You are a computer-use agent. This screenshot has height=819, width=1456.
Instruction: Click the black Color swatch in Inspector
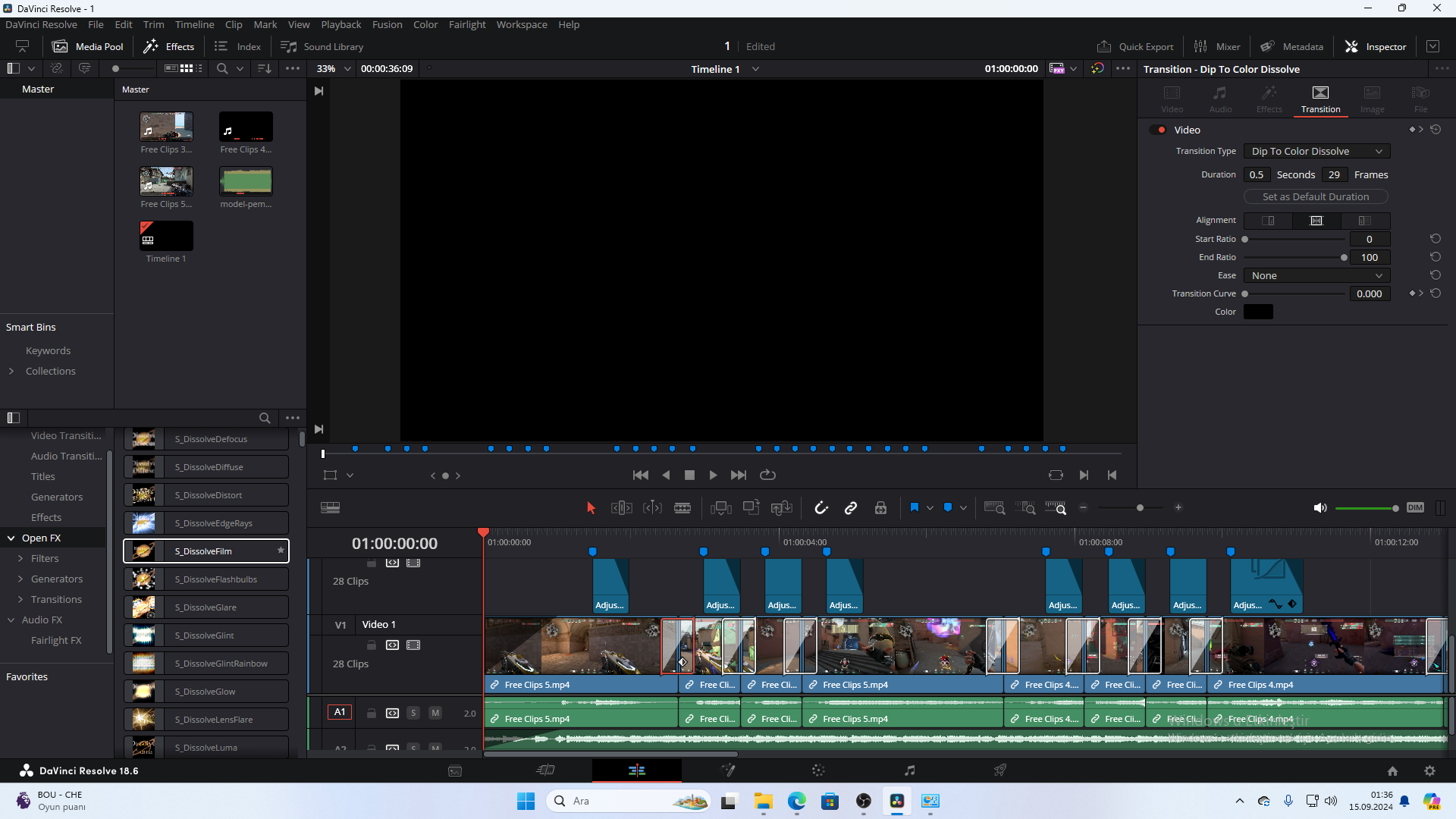(x=1258, y=312)
